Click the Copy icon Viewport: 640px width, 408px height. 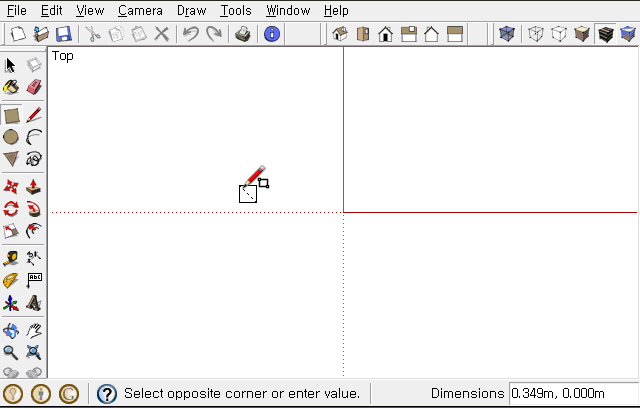pos(116,34)
